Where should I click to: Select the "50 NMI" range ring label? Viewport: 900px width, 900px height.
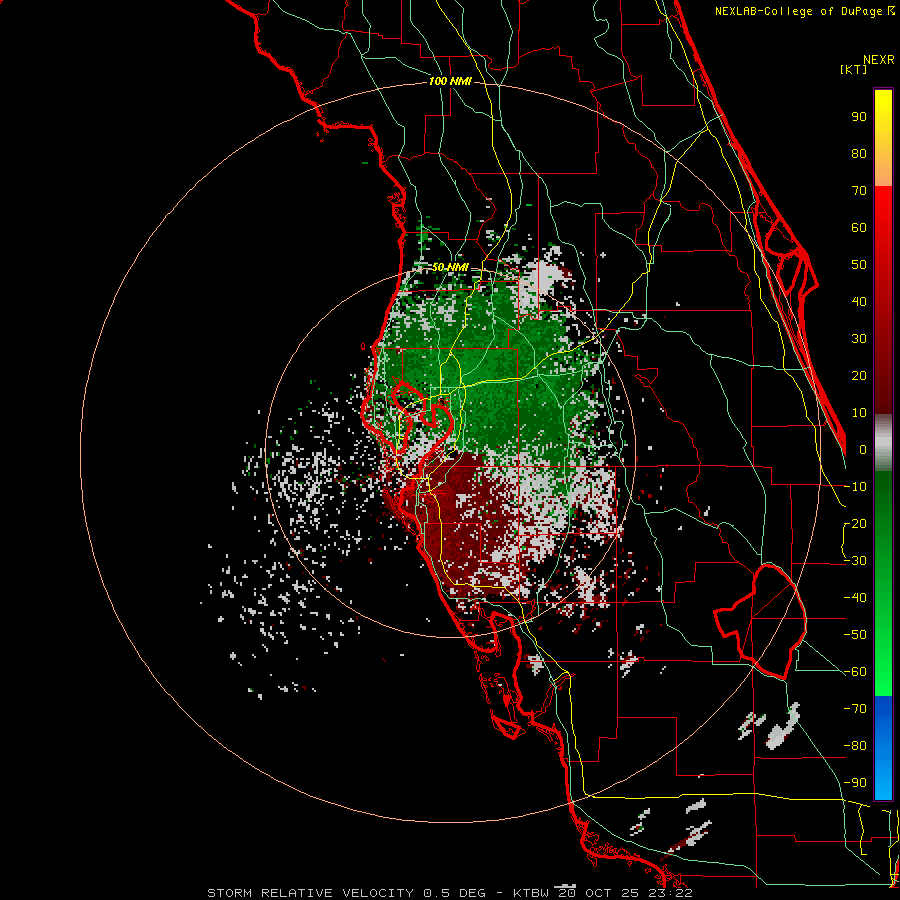450,267
